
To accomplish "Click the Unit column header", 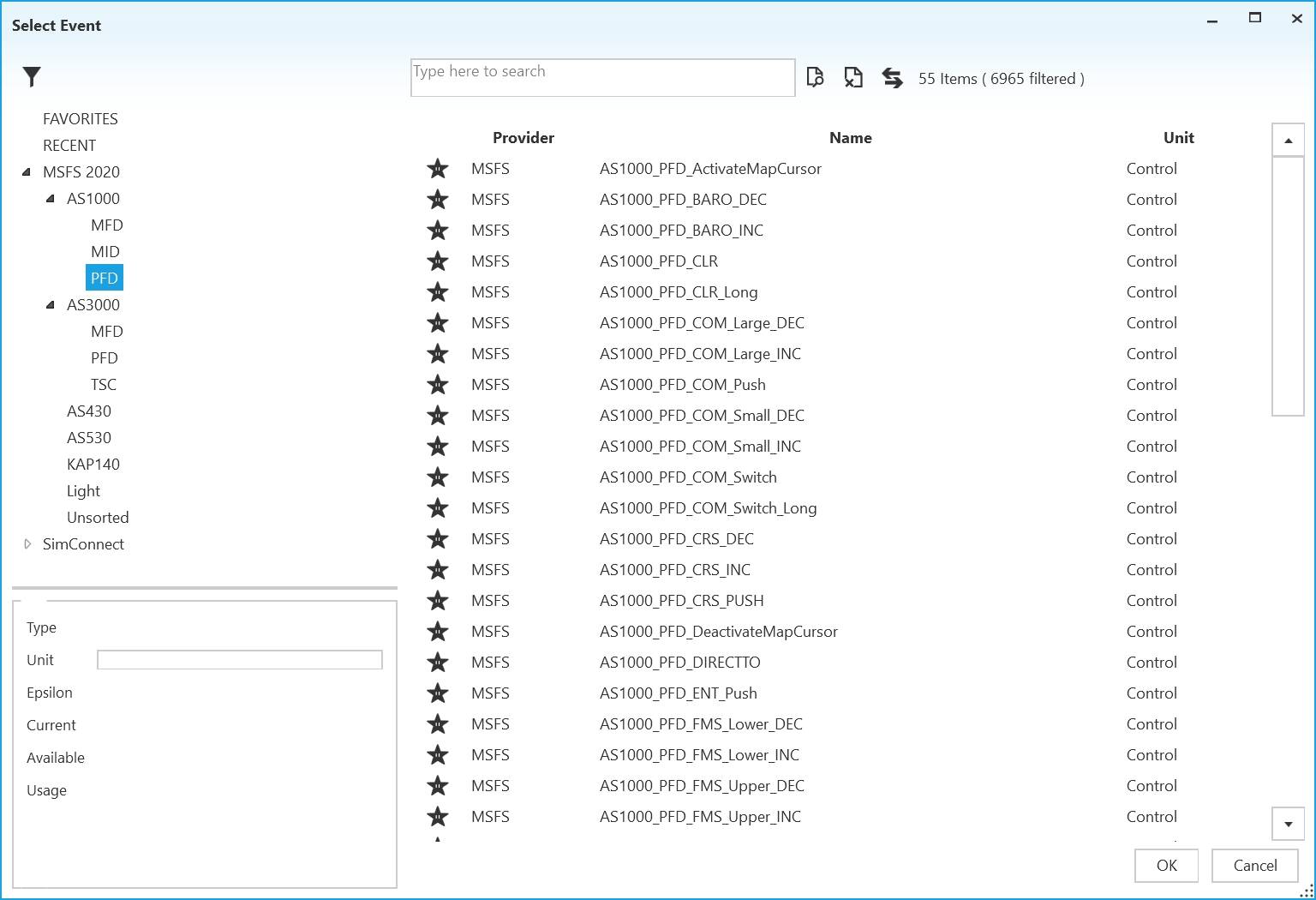I will click(1179, 138).
